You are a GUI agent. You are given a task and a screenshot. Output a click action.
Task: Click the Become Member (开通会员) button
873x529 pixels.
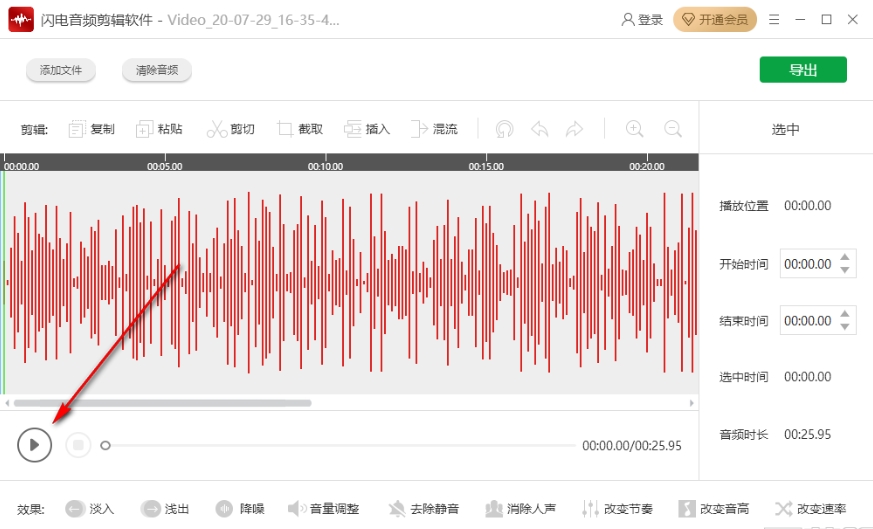point(715,20)
